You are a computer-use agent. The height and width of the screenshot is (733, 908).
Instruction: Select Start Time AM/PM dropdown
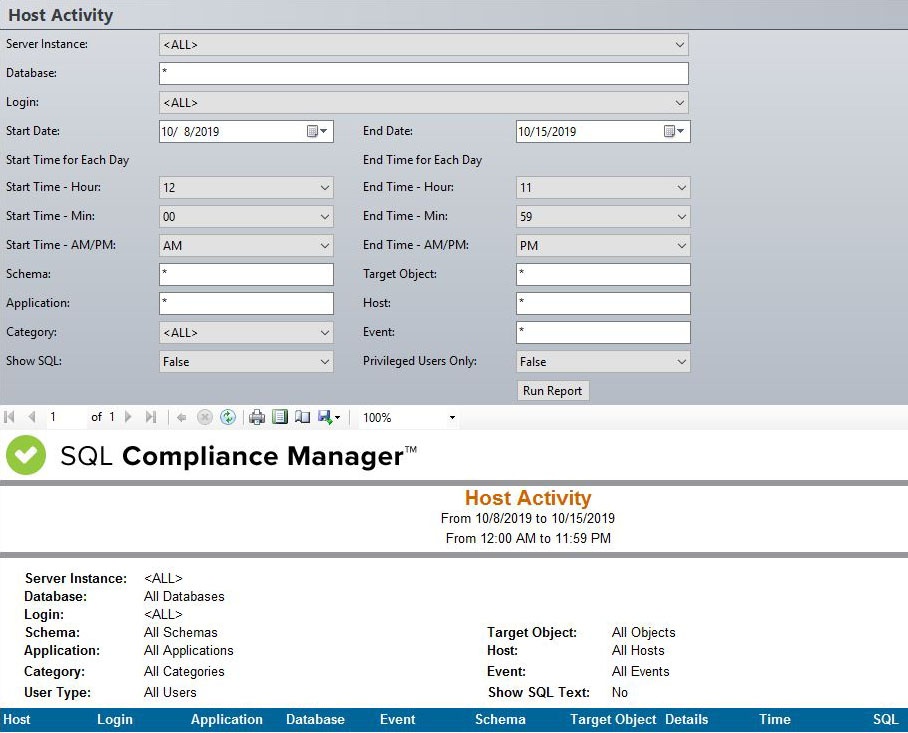(x=246, y=245)
